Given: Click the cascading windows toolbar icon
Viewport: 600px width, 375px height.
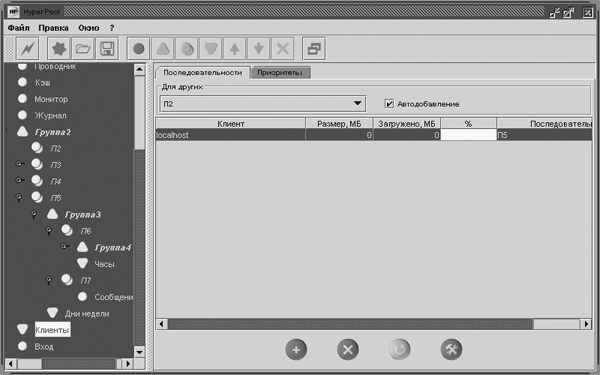Looking at the screenshot, I should [314, 49].
